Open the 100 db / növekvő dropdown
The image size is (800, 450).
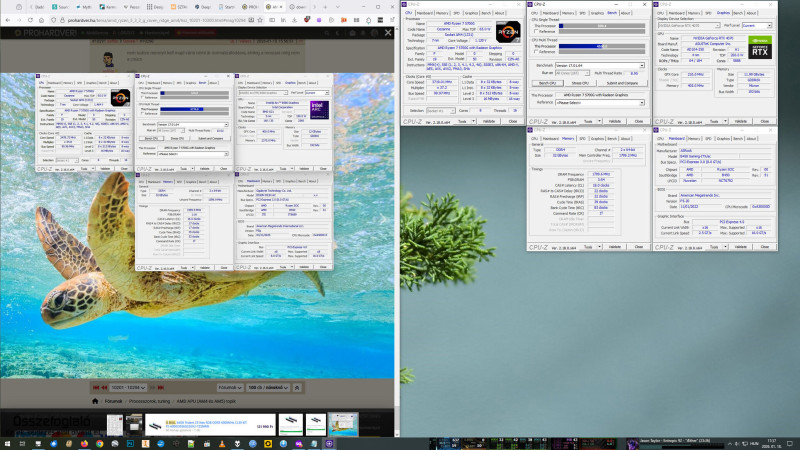tap(268, 388)
